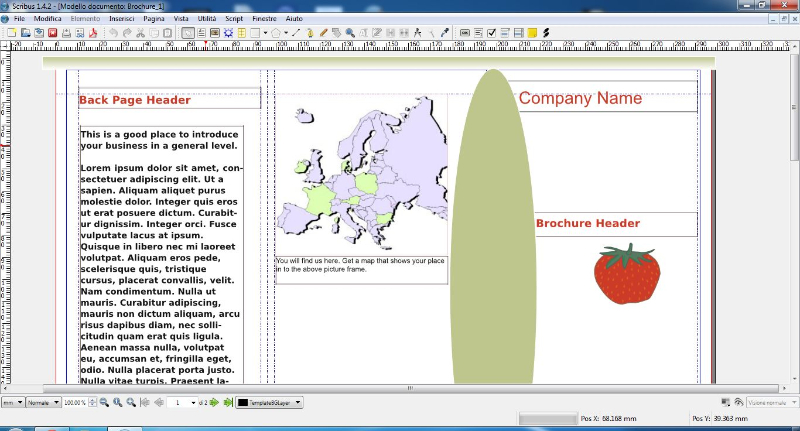Select the Insert Text Frame tool
Screen dimensions: 800x431
201,33
